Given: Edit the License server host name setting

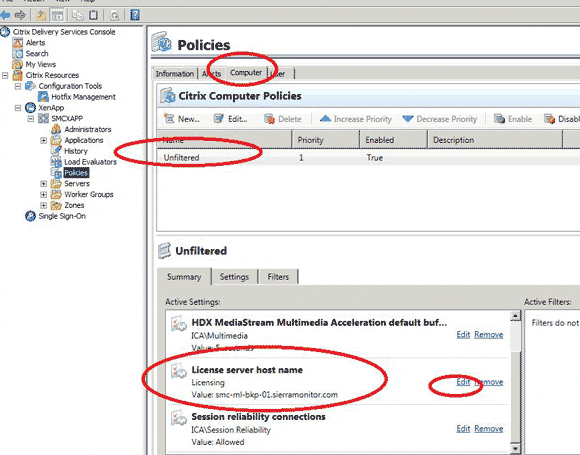Looking at the screenshot, I should (x=463, y=382).
